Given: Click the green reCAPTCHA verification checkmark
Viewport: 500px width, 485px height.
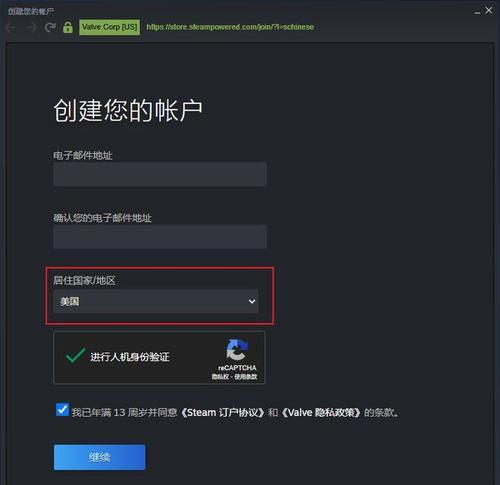Looking at the screenshot, I should tap(76, 355).
